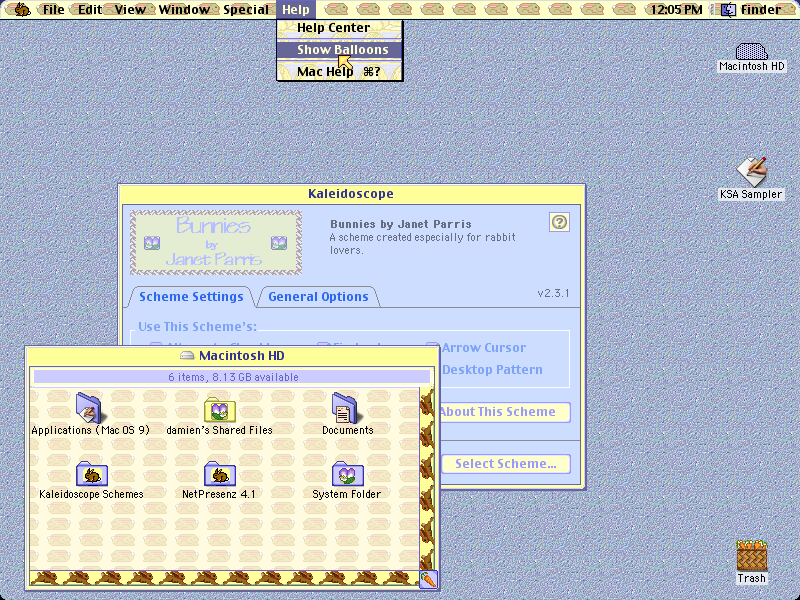Click the Select Scheme... button

506,464
